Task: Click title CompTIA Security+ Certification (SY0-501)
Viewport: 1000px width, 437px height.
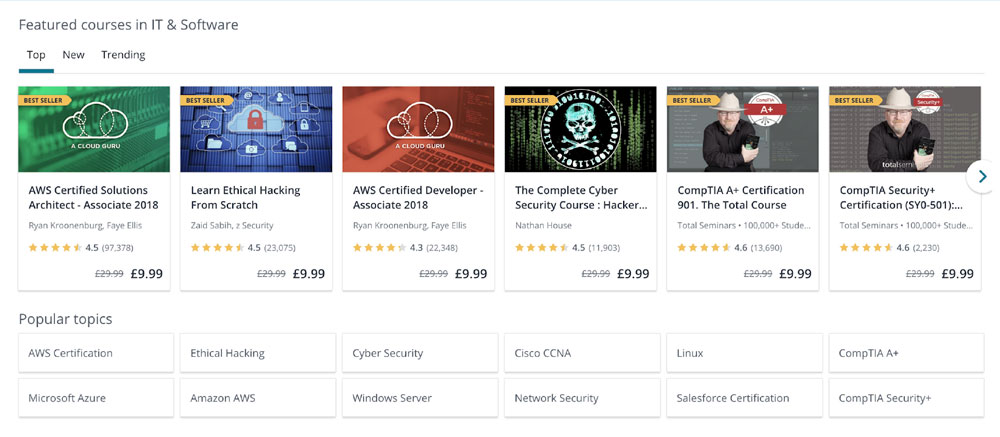Action: click(901, 198)
